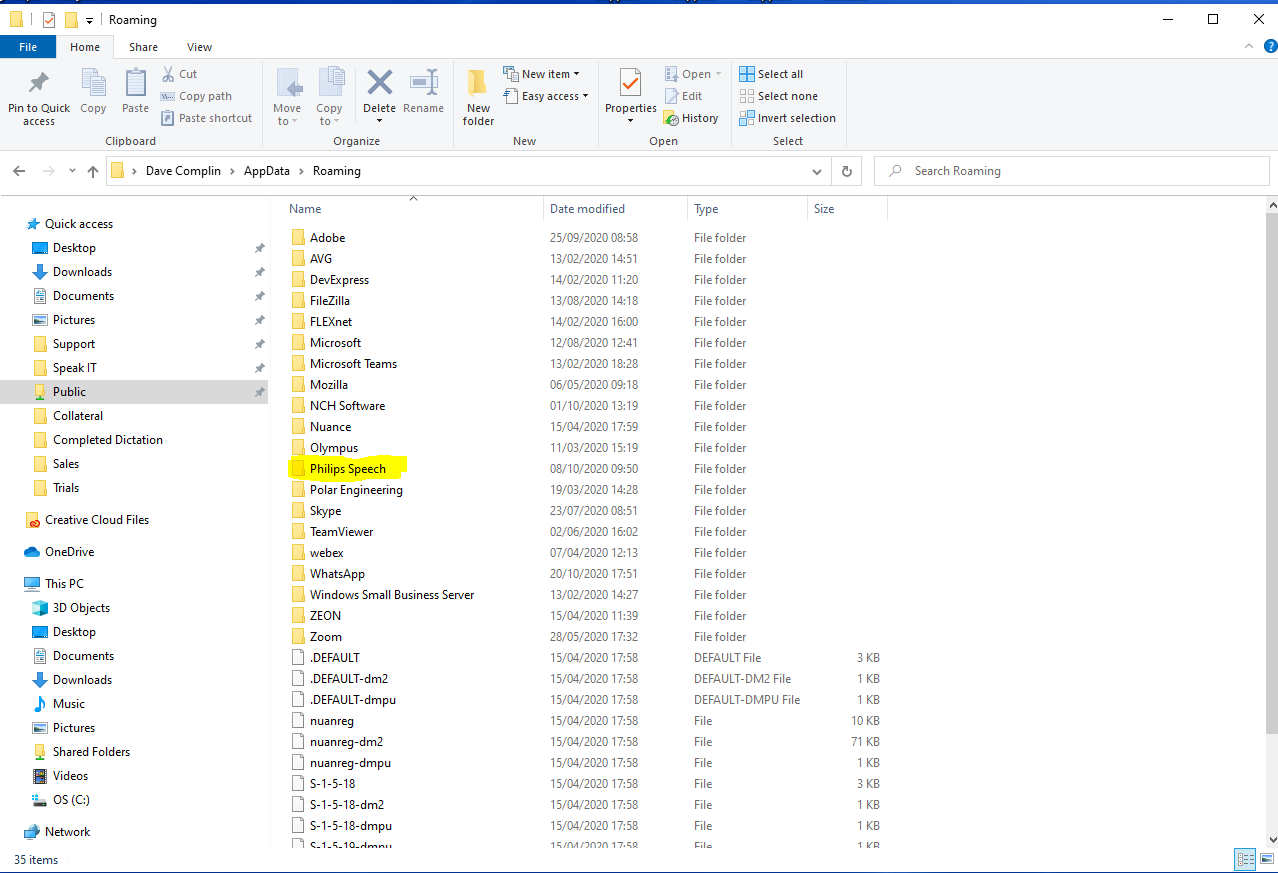This screenshot has height=873, width=1278.
Task: Click Dave Complin in the address breadcrumb
Action: [x=183, y=171]
